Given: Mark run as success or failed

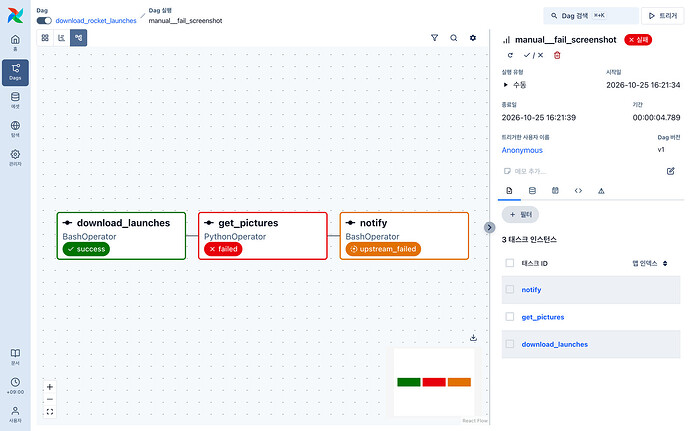Looking at the screenshot, I should (x=533, y=55).
